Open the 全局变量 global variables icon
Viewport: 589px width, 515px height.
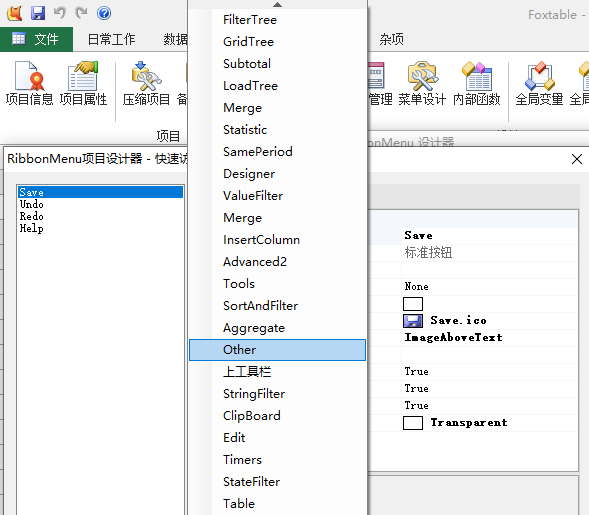[539, 83]
